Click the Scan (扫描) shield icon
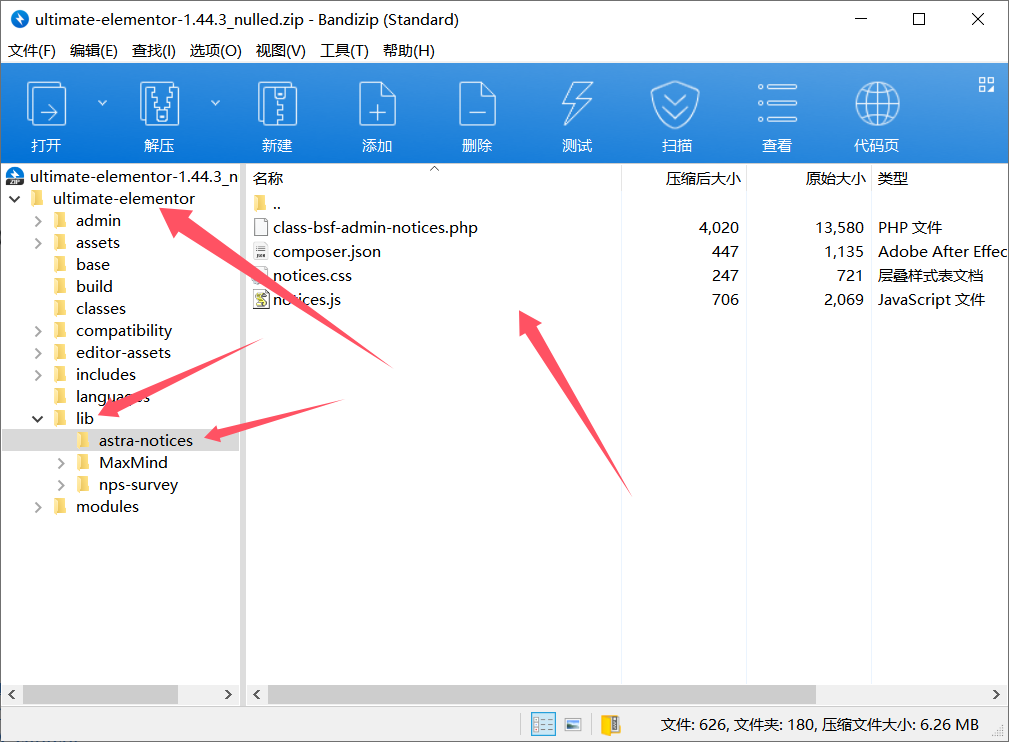The height and width of the screenshot is (742, 1009). pos(674,104)
